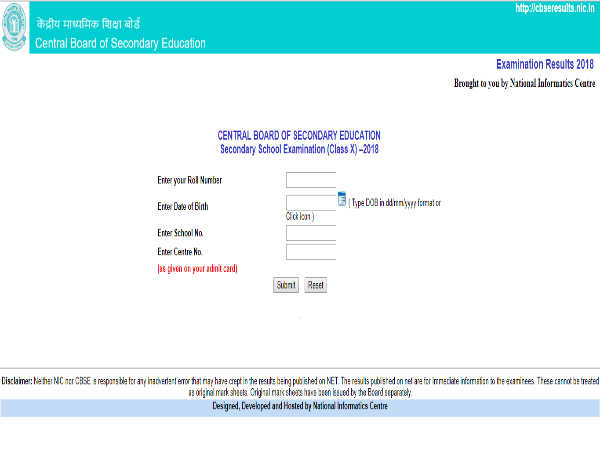The width and height of the screenshot is (600, 450).
Task: Click the 'Enter Date of Birth' label
Action: click(183, 206)
